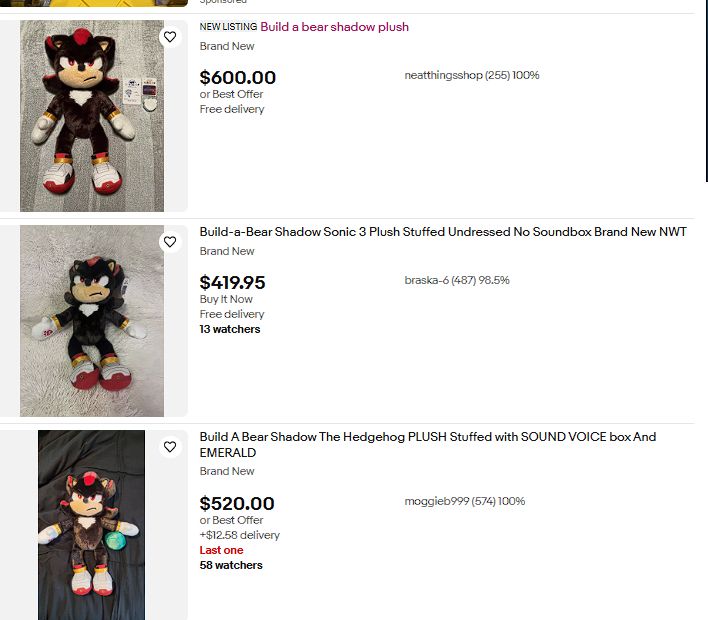Click the heart icon on the $419.95 listing
The width and height of the screenshot is (708, 620).
170,242
